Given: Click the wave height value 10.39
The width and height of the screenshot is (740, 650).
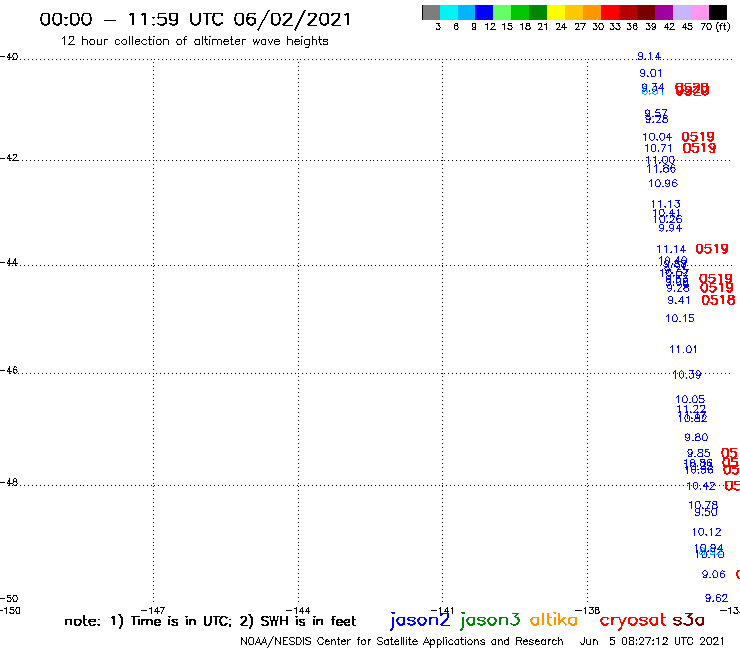Looking at the screenshot, I should click(687, 375).
